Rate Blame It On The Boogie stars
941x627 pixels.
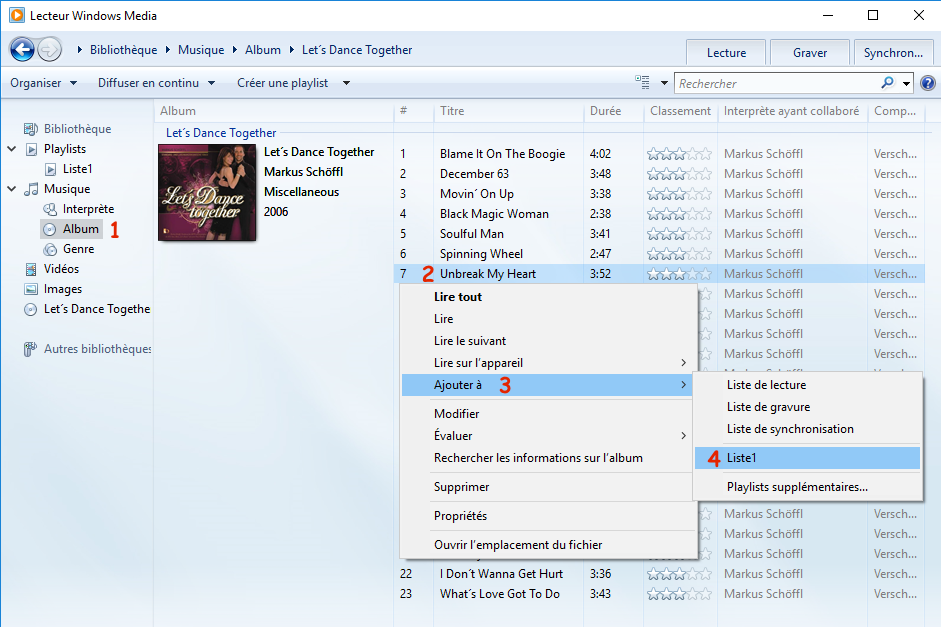click(679, 154)
